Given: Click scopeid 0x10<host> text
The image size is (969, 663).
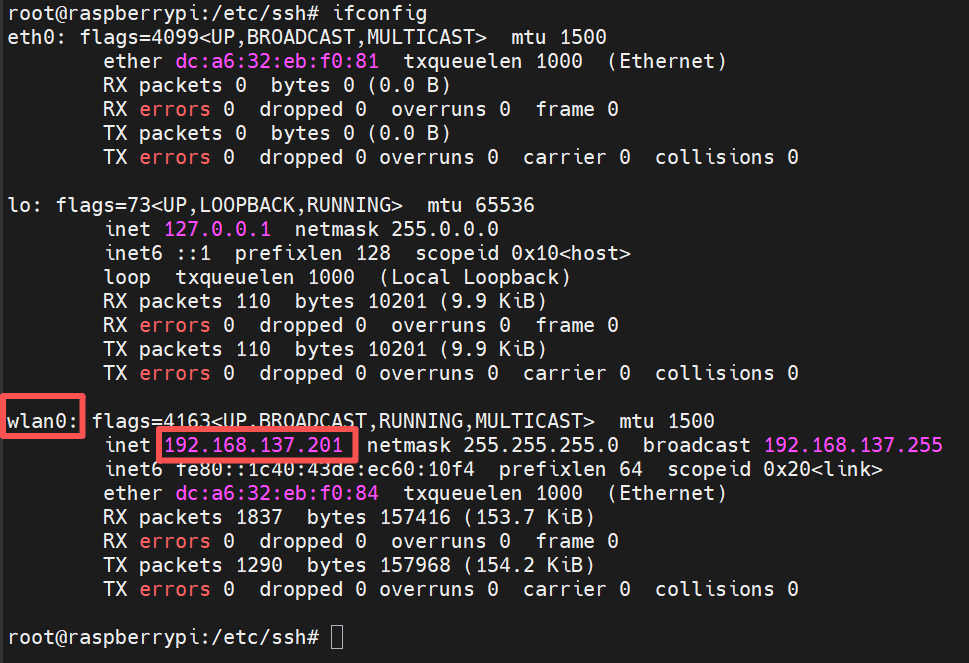Looking at the screenshot, I should pyautogui.click(x=523, y=253).
